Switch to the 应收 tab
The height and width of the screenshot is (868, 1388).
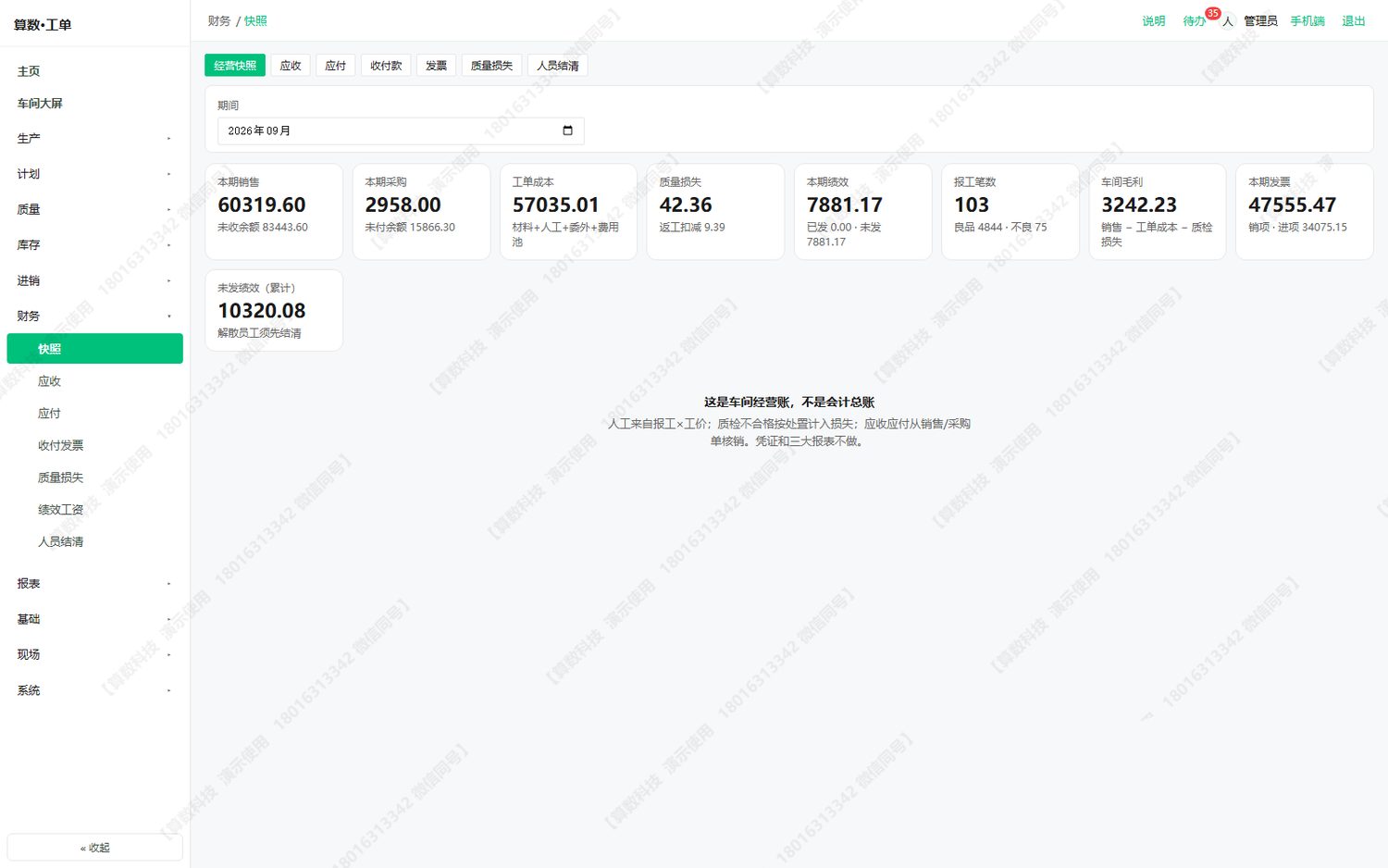[291, 66]
